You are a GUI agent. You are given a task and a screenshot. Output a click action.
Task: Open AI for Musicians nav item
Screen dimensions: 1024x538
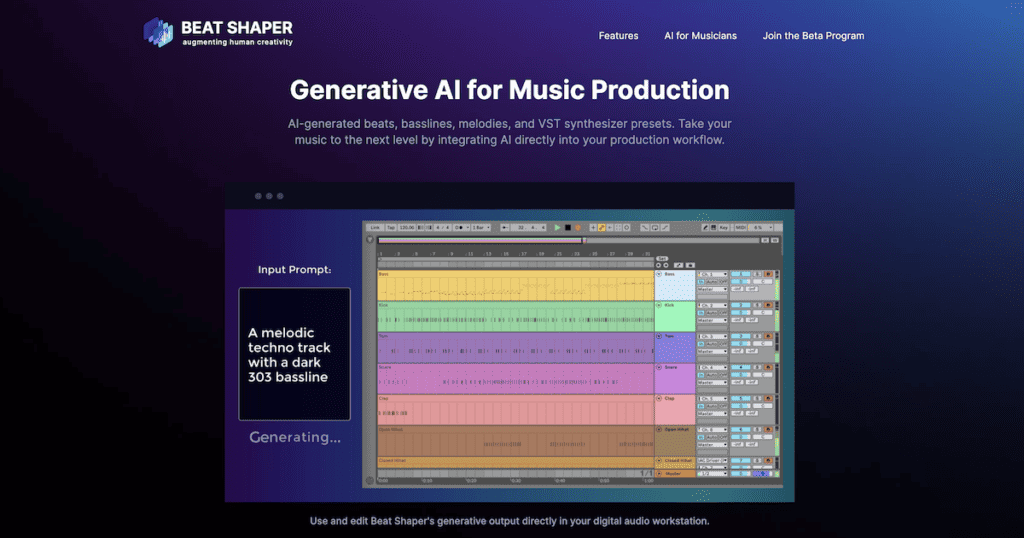coord(700,36)
